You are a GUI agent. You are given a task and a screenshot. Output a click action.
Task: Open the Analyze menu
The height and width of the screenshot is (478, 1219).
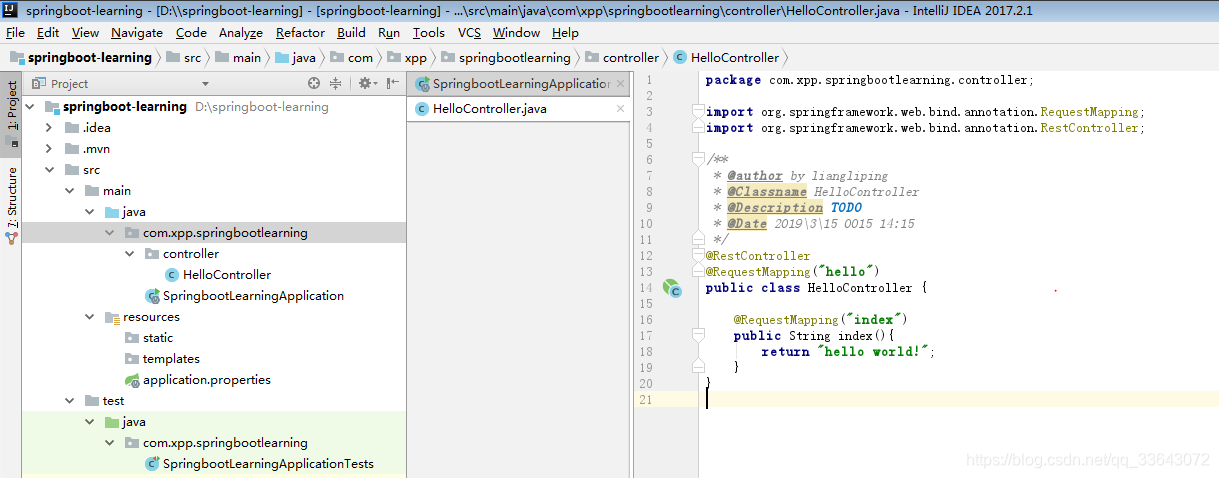pyautogui.click(x=240, y=33)
